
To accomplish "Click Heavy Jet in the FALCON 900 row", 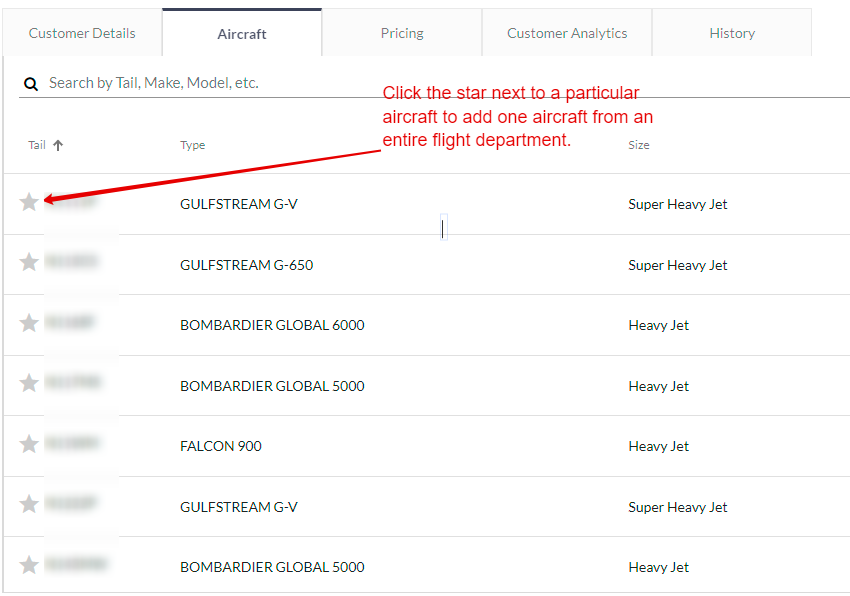I will pos(659,446).
